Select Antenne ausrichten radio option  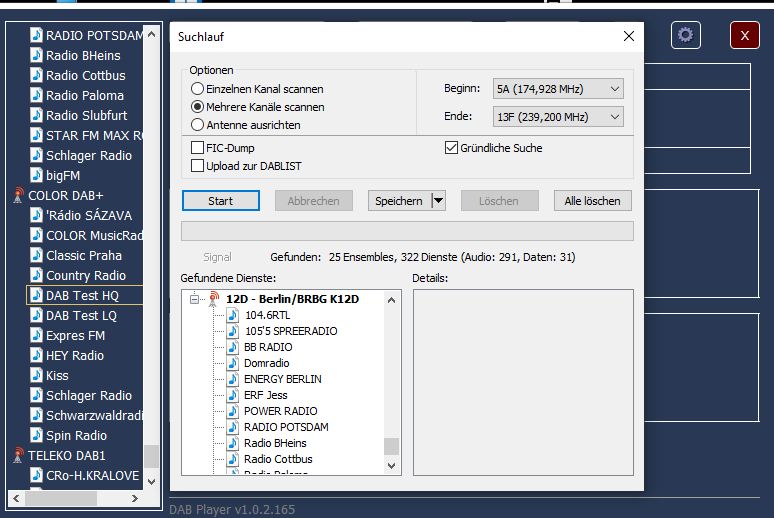click(x=197, y=125)
